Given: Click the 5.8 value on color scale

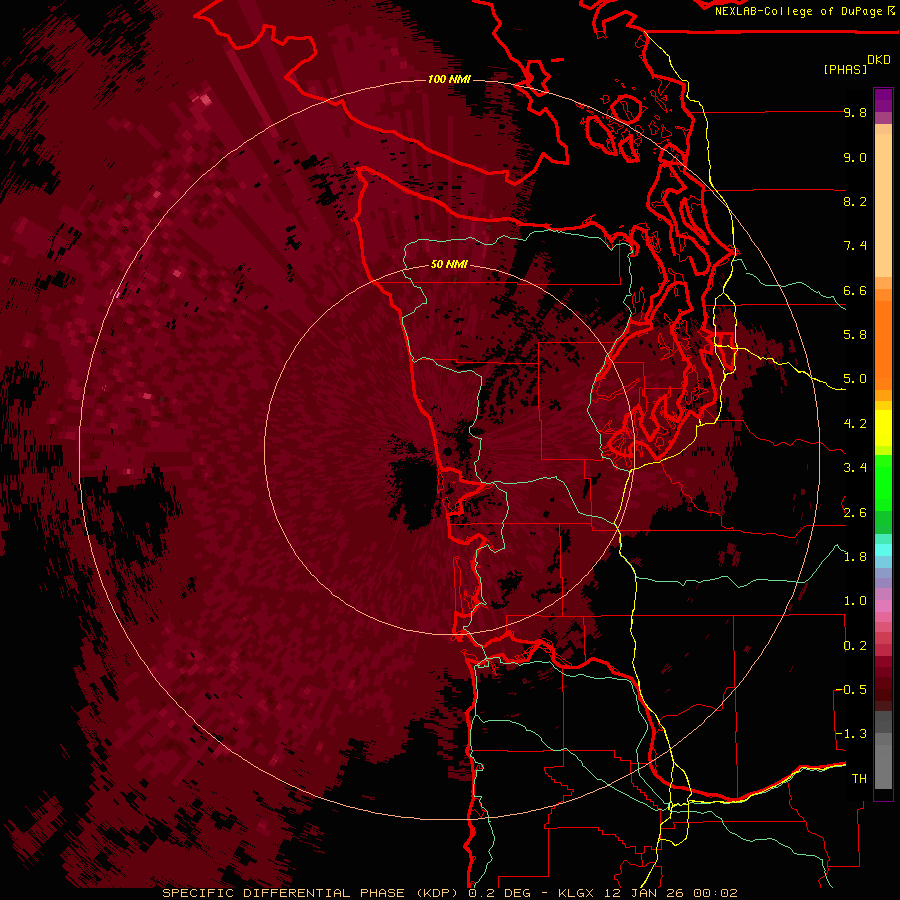Looking at the screenshot, I should point(855,335).
